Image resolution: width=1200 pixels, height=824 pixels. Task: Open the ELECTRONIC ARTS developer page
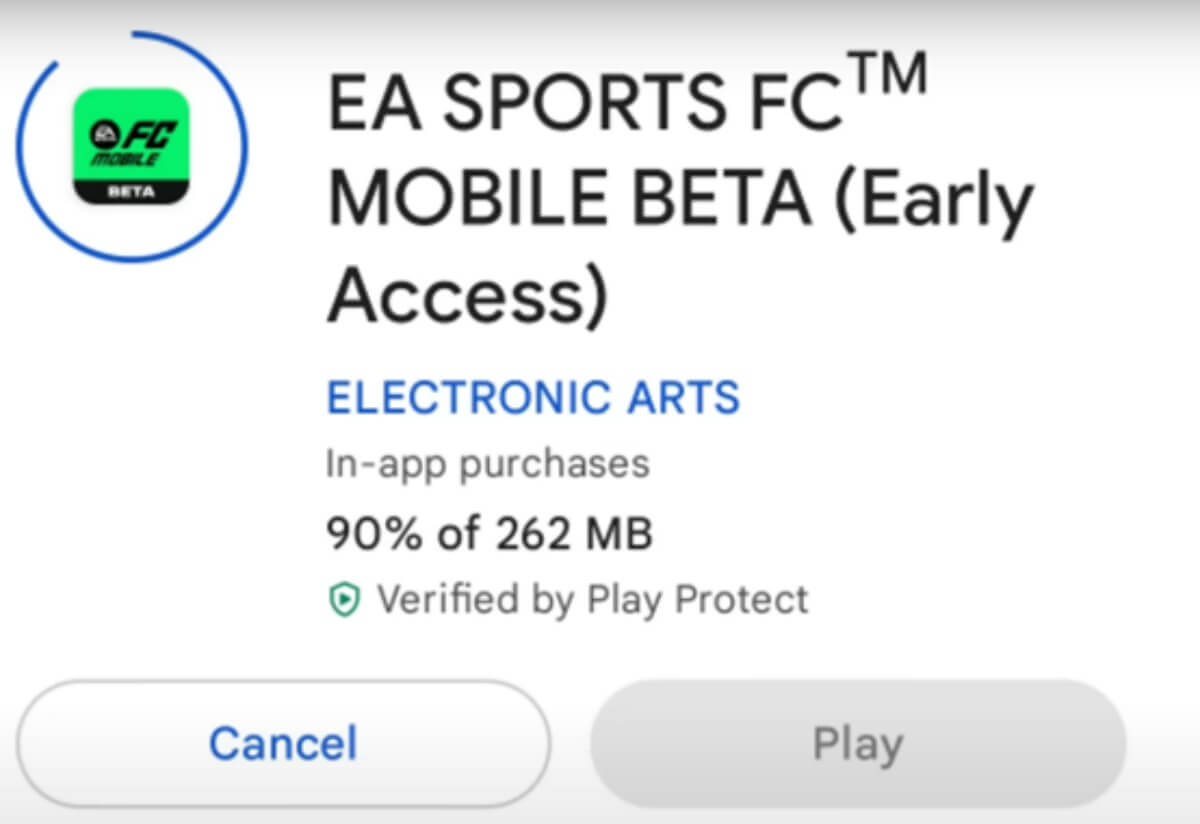pyautogui.click(x=534, y=397)
